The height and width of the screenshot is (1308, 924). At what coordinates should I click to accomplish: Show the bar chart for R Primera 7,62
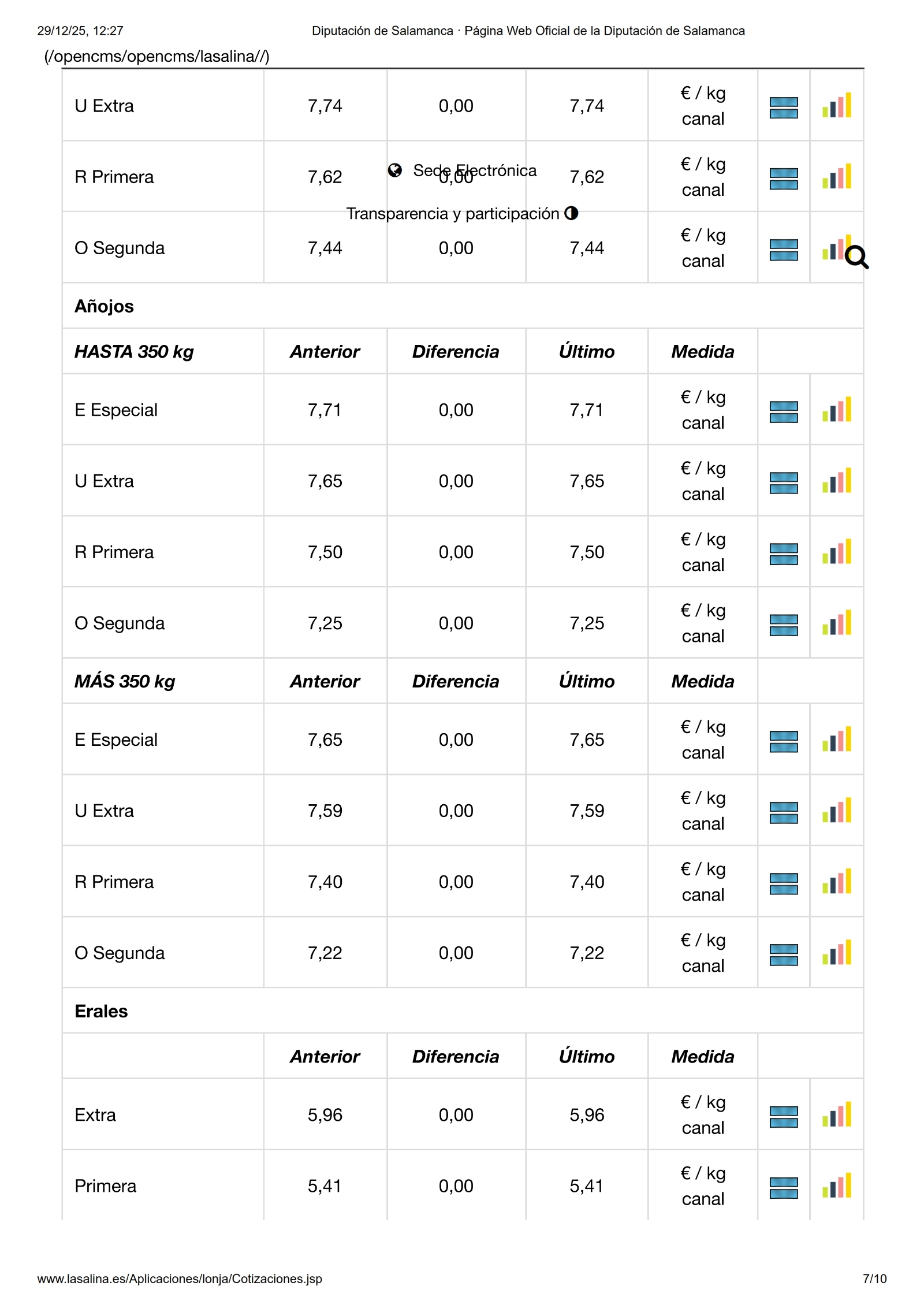(x=837, y=177)
